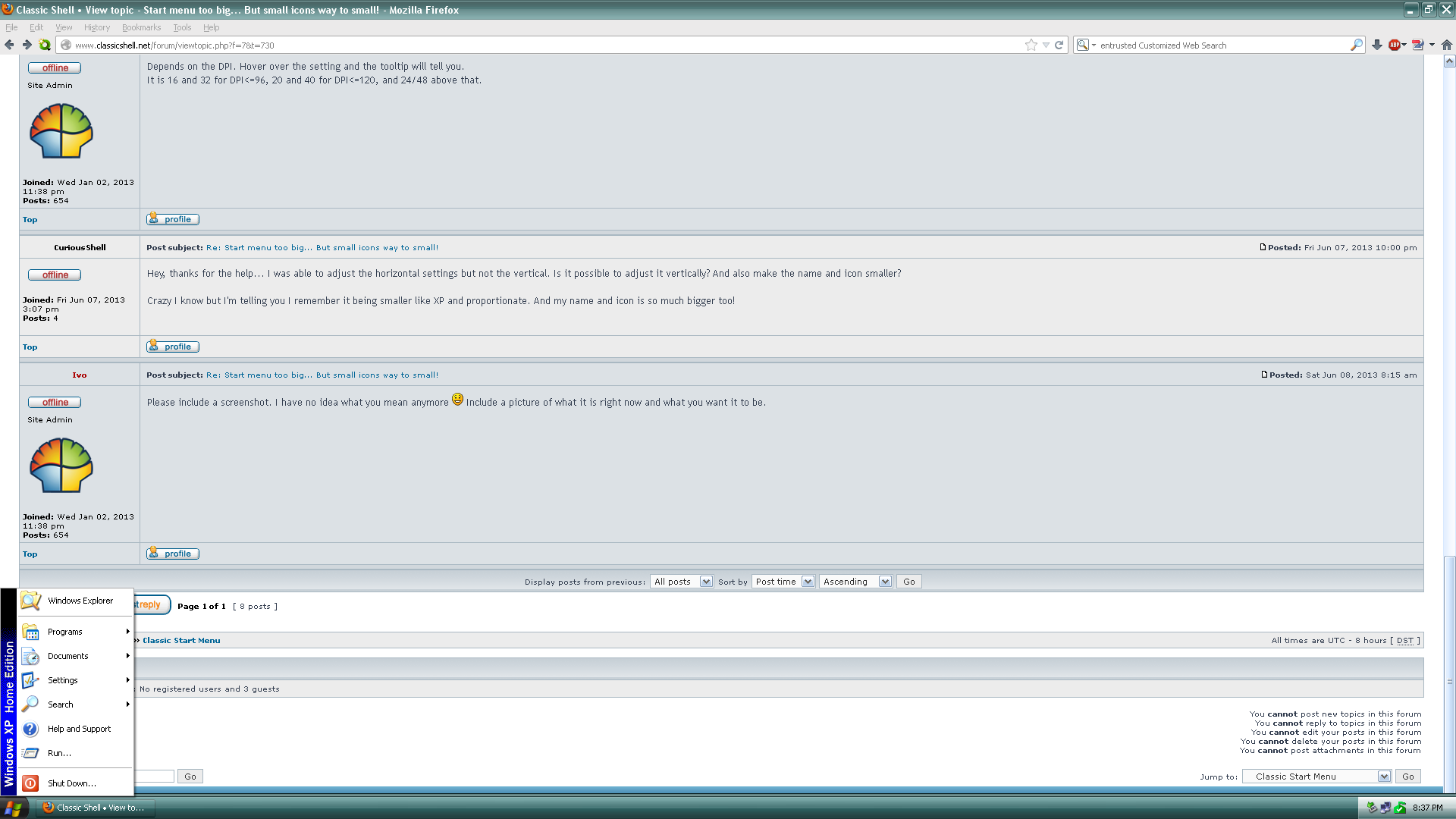Open the Downloads arrow icon
Image resolution: width=1456 pixels, height=819 pixels.
1377,45
